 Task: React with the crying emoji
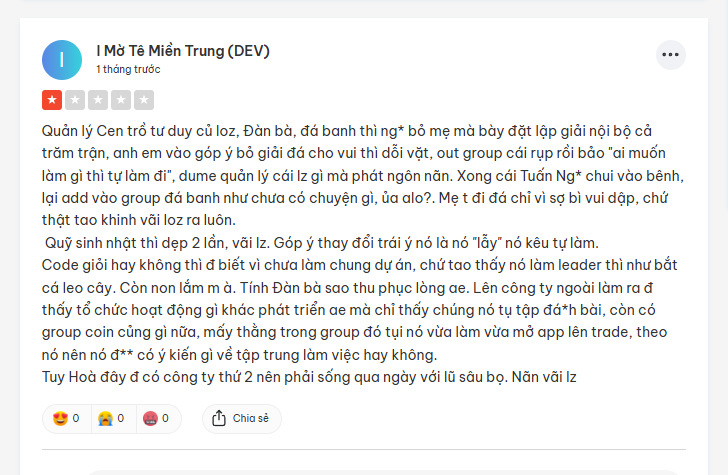click(105, 419)
